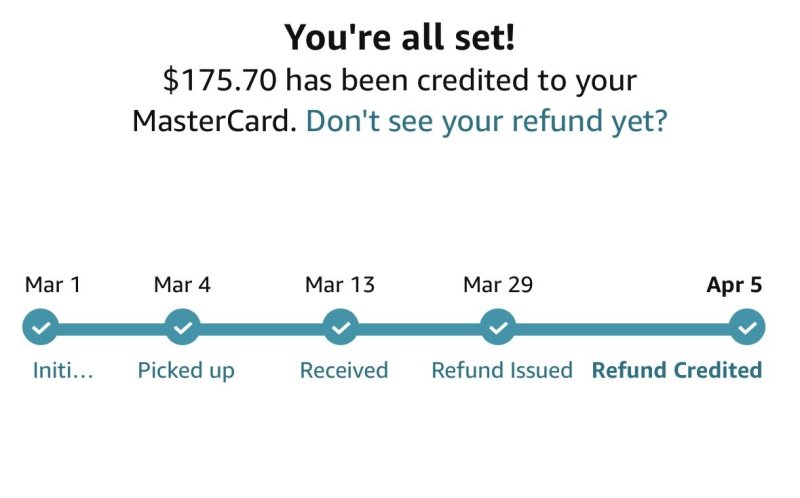Select the bold "Refund Credited" label

(x=676, y=371)
